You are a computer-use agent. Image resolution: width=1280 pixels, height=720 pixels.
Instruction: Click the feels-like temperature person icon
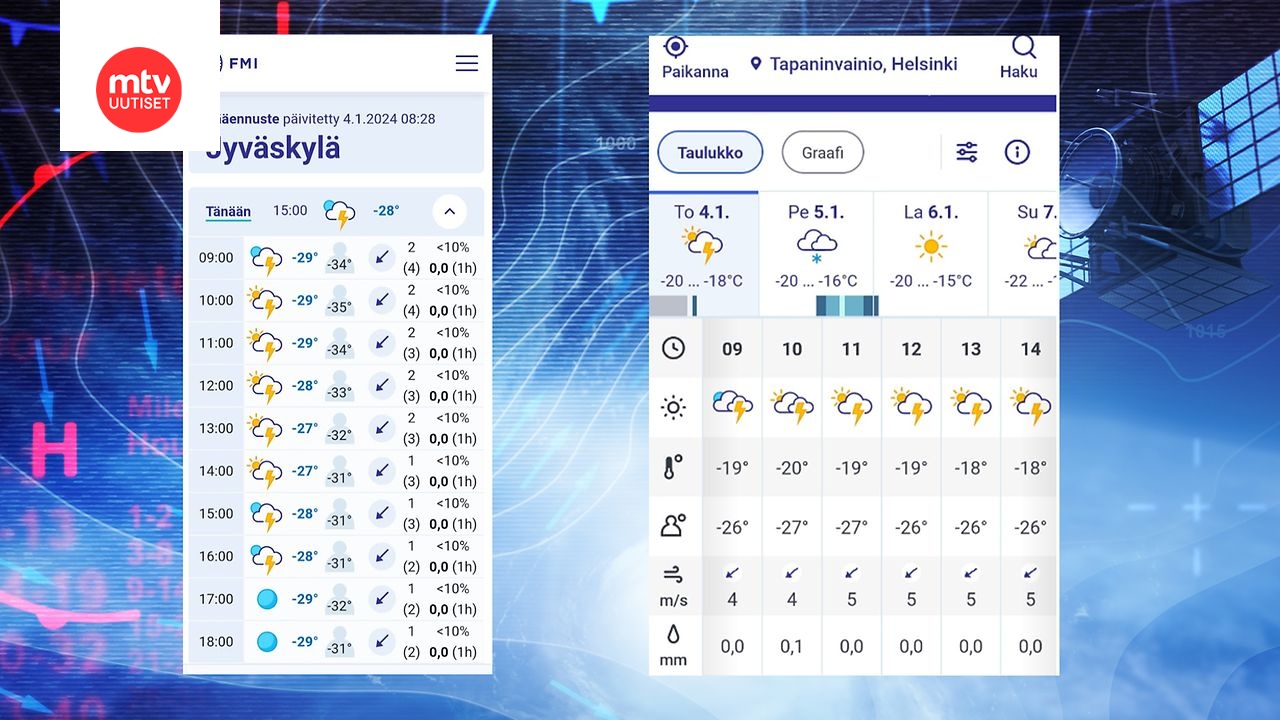pos(674,525)
